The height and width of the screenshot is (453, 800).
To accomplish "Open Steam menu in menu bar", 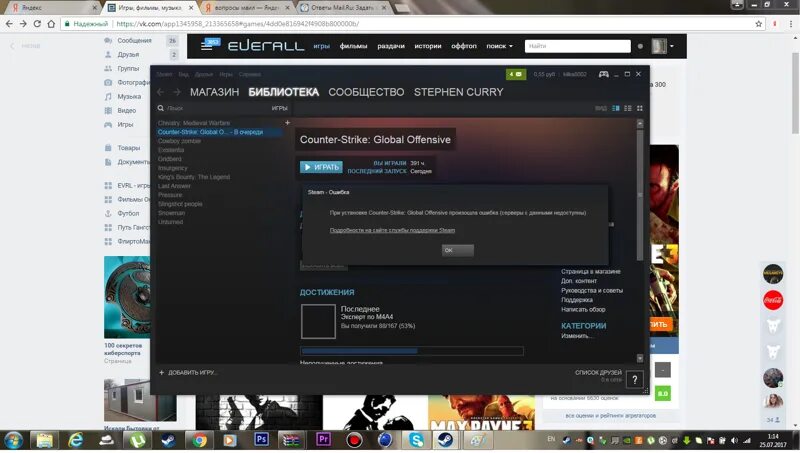I will (x=164, y=74).
